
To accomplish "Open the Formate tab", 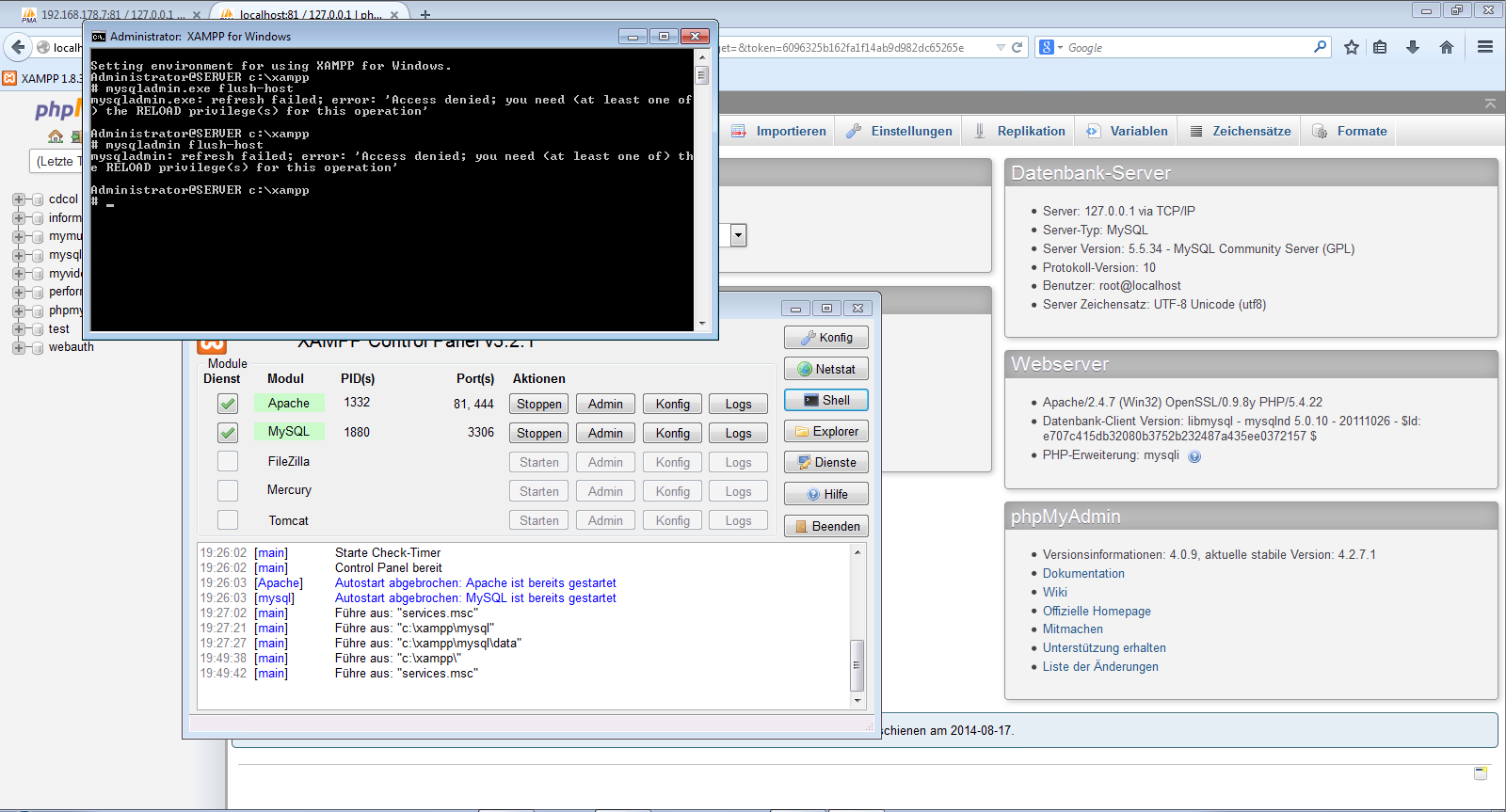I will point(1350,132).
